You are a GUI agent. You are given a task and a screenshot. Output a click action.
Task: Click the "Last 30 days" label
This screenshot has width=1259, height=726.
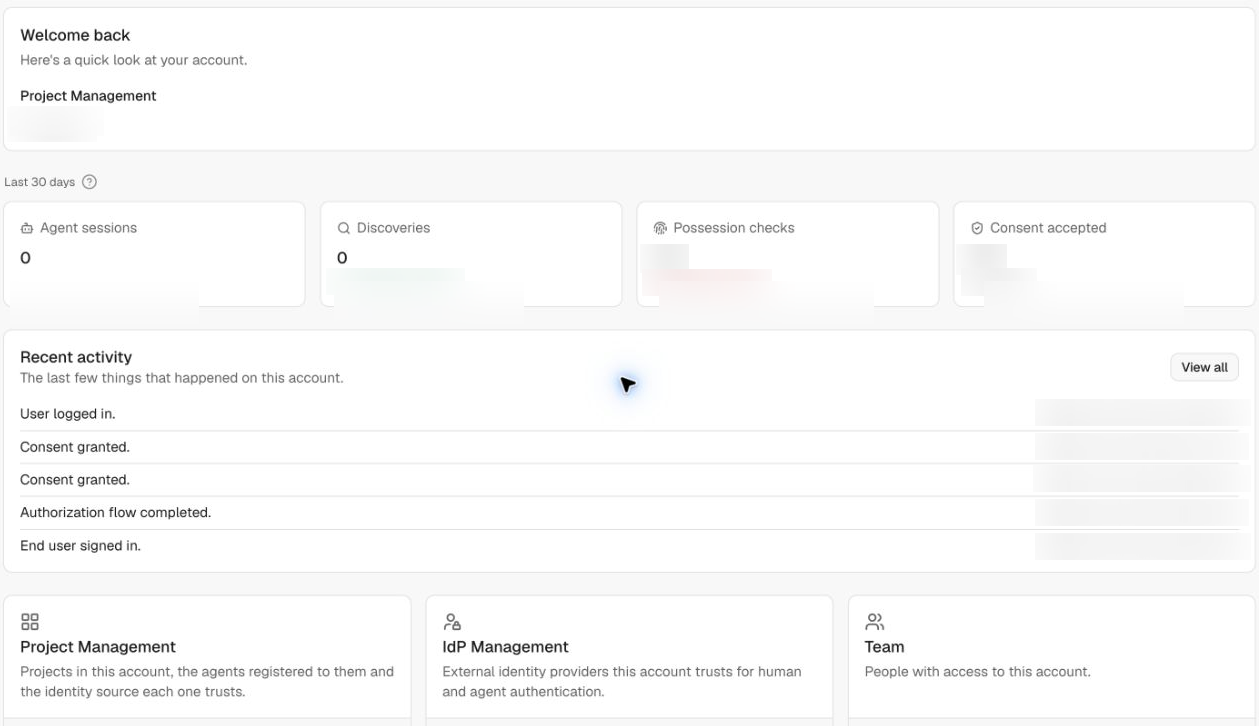tap(40, 182)
